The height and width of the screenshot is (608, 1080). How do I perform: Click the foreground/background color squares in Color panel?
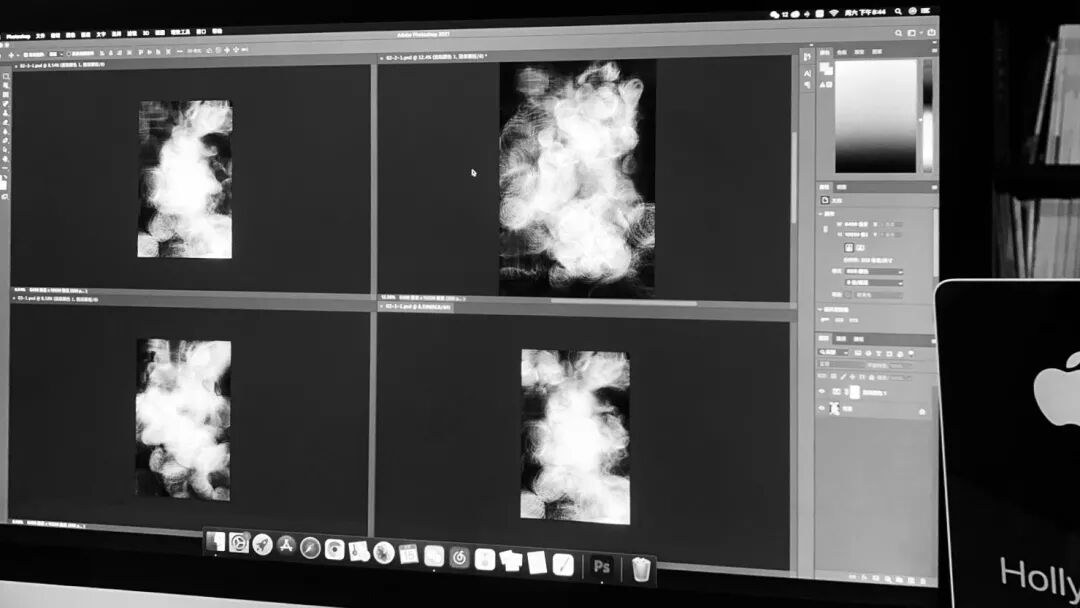(x=826, y=70)
